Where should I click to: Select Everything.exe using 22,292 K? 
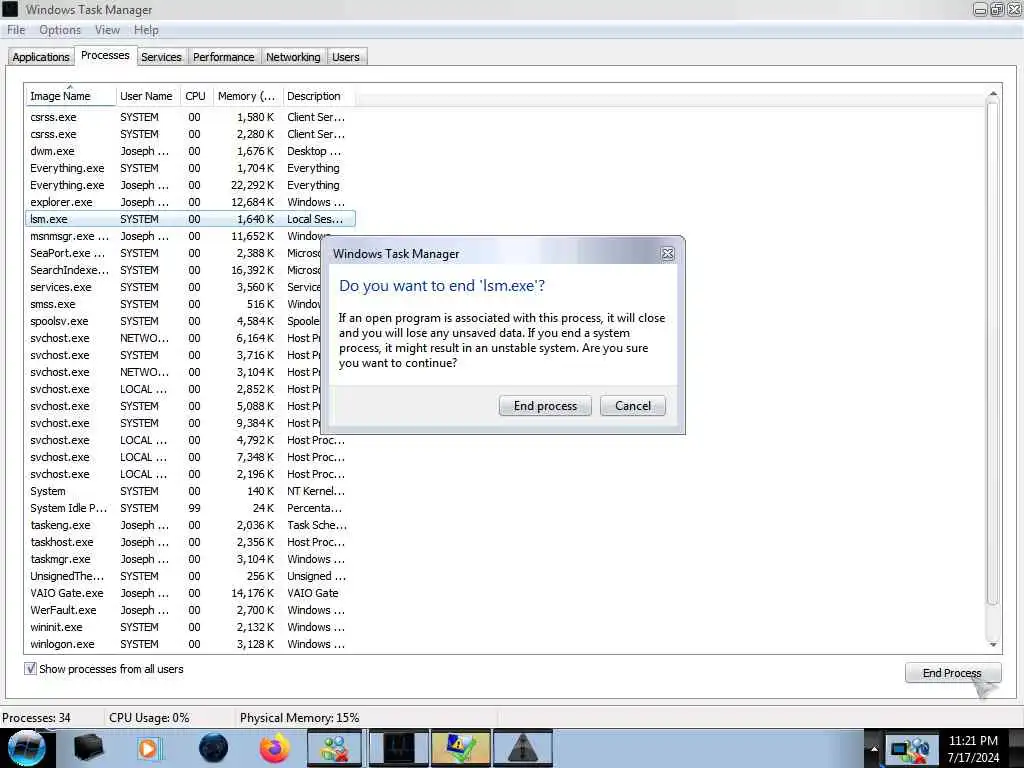click(190, 185)
